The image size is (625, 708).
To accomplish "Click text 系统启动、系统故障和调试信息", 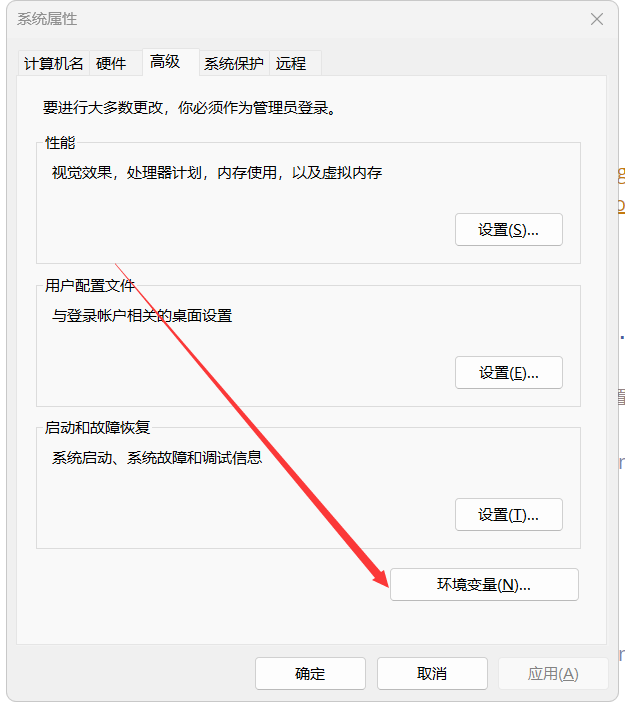I will point(157,457).
